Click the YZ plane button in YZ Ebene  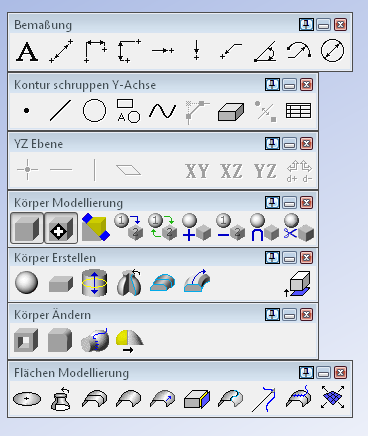(265, 171)
